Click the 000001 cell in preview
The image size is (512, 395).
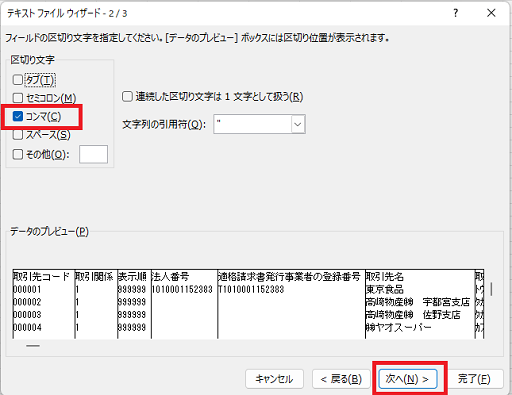(x=27, y=289)
